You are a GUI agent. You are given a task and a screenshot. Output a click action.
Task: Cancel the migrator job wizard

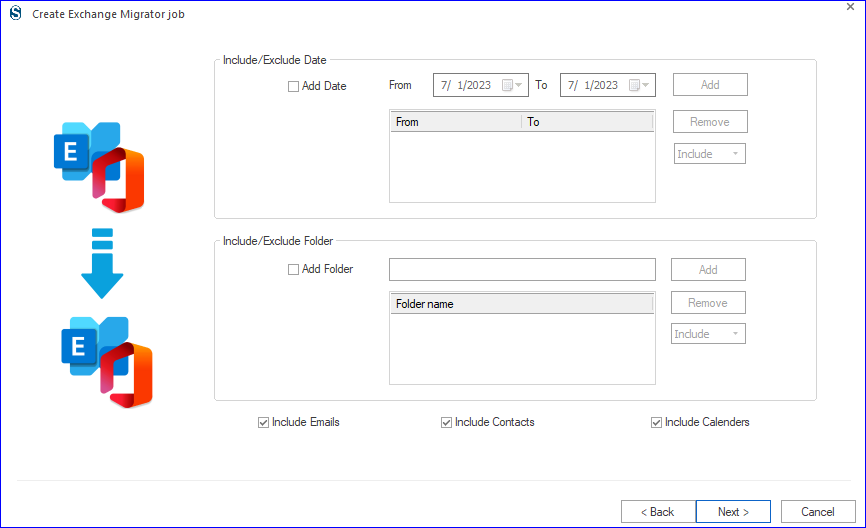(x=818, y=511)
